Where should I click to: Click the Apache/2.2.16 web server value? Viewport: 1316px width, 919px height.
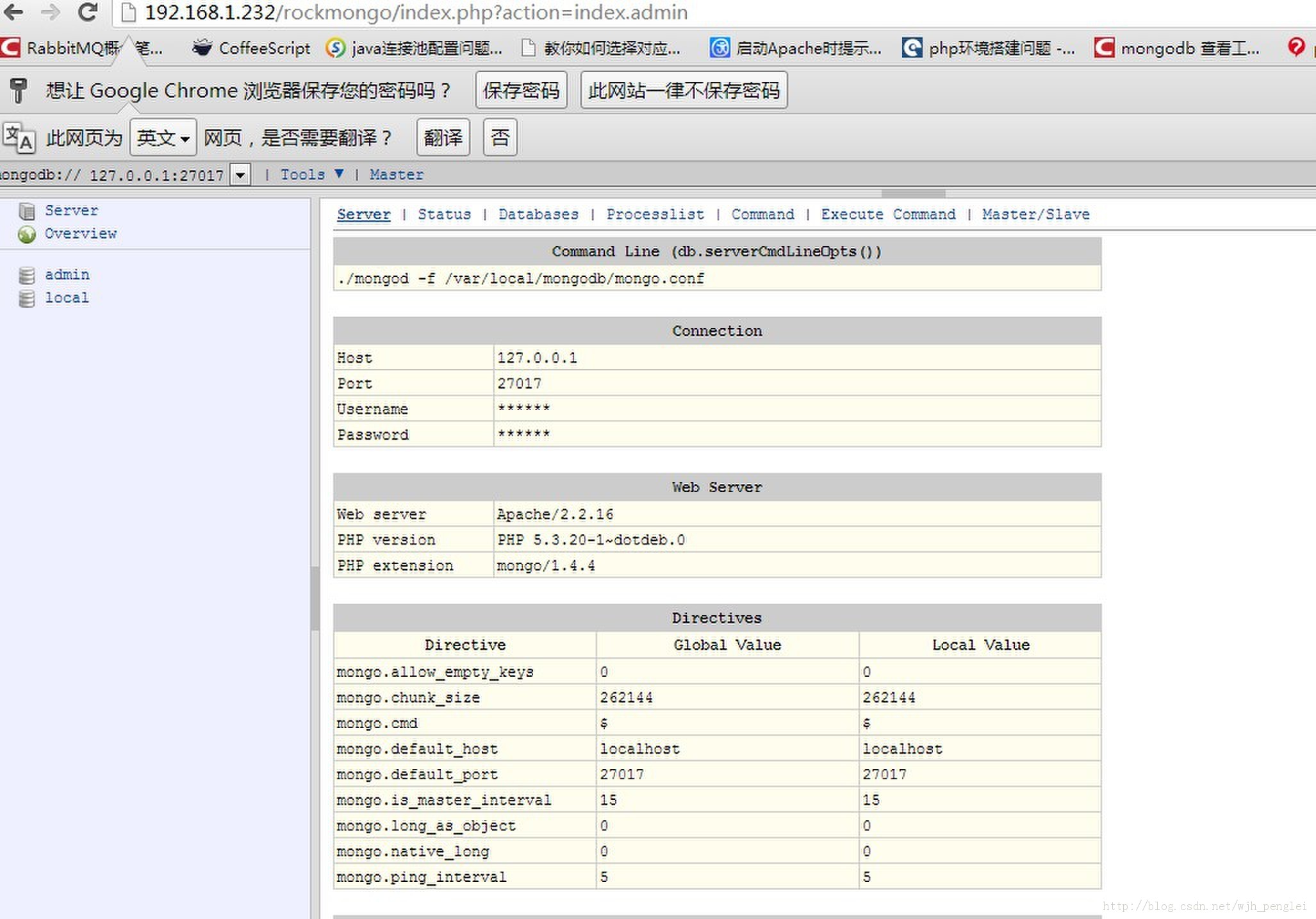click(555, 514)
